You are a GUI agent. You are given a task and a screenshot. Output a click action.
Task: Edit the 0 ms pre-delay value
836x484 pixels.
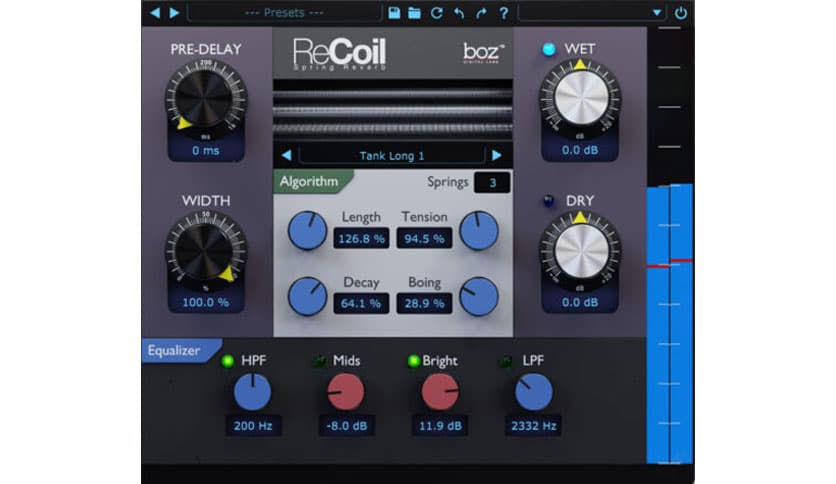pos(206,150)
